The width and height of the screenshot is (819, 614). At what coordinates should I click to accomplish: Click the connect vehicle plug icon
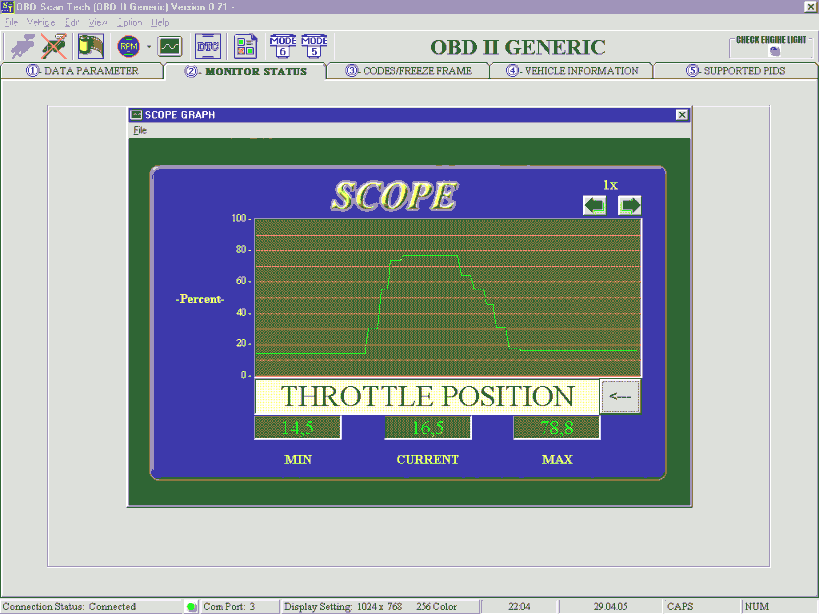coord(24,46)
